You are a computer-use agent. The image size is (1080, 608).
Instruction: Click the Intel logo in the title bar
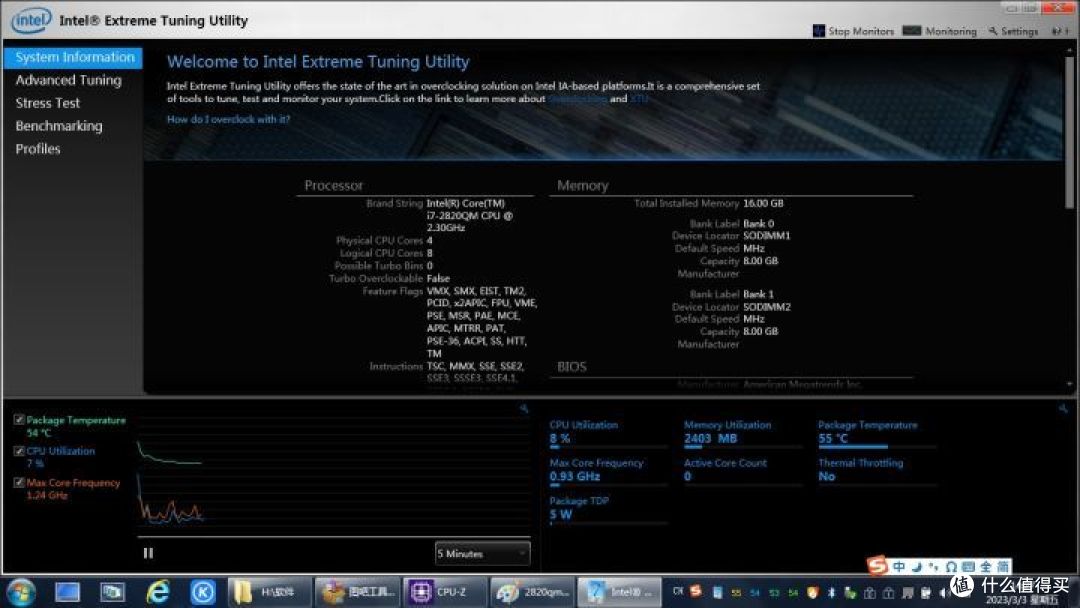tap(31, 20)
